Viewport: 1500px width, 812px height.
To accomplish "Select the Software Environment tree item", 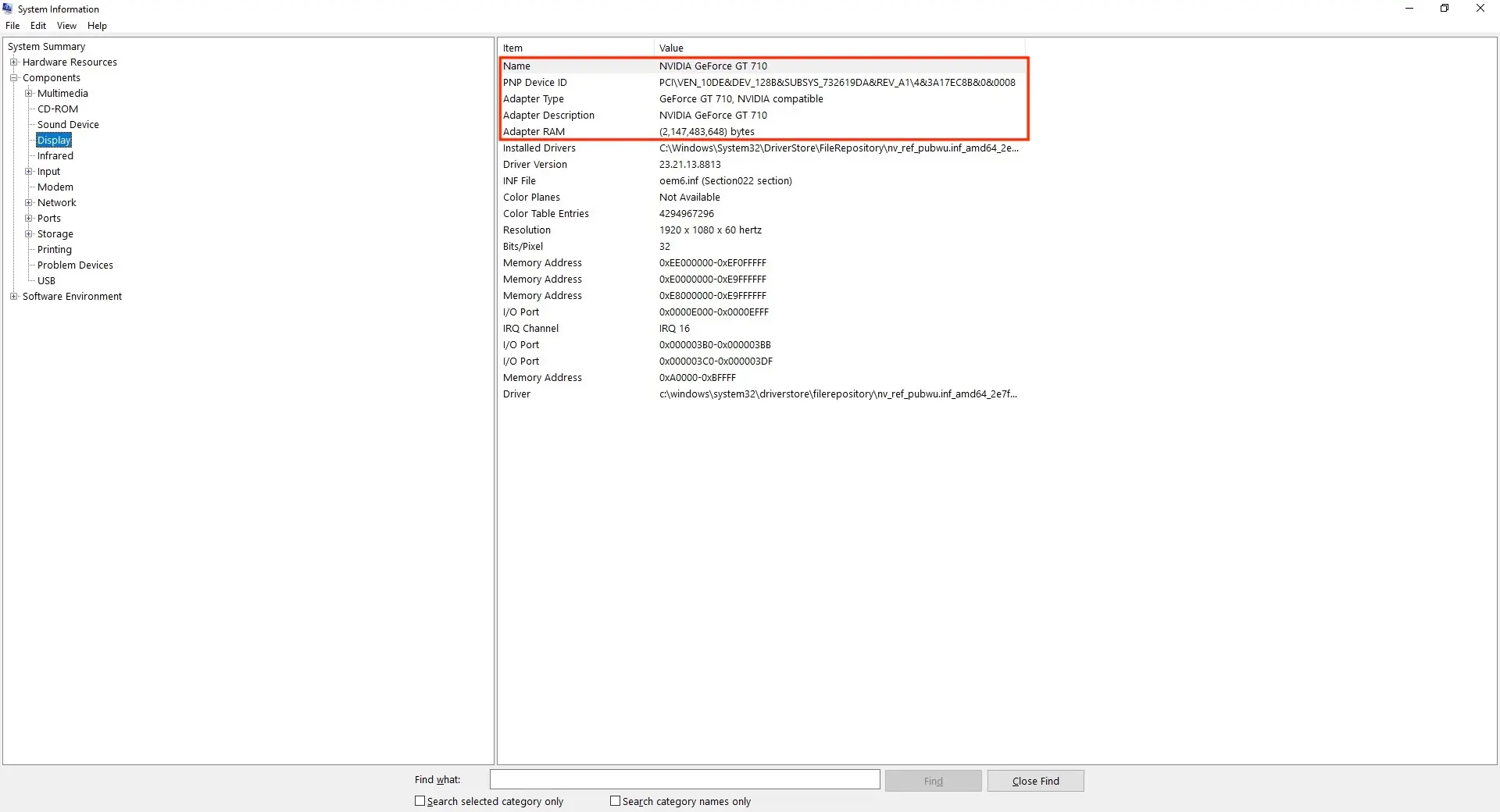I will click(x=72, y=297).
